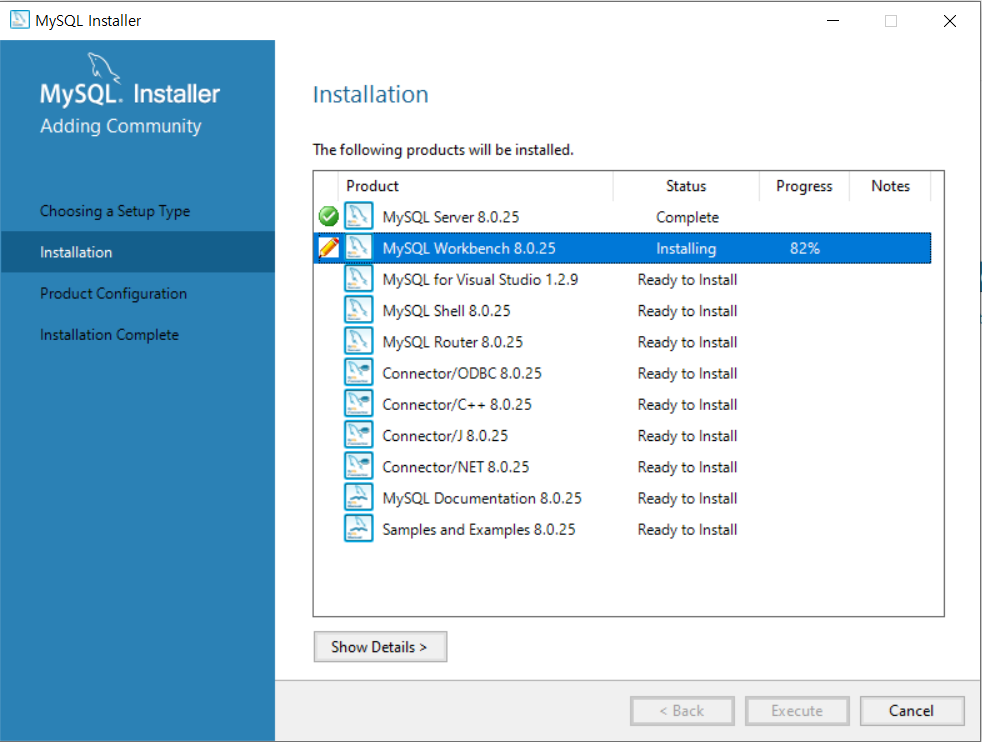Click the Connector/ODBC 8.0.25 product icon
The height and width of the screenshot is (742, 982).
358,373
